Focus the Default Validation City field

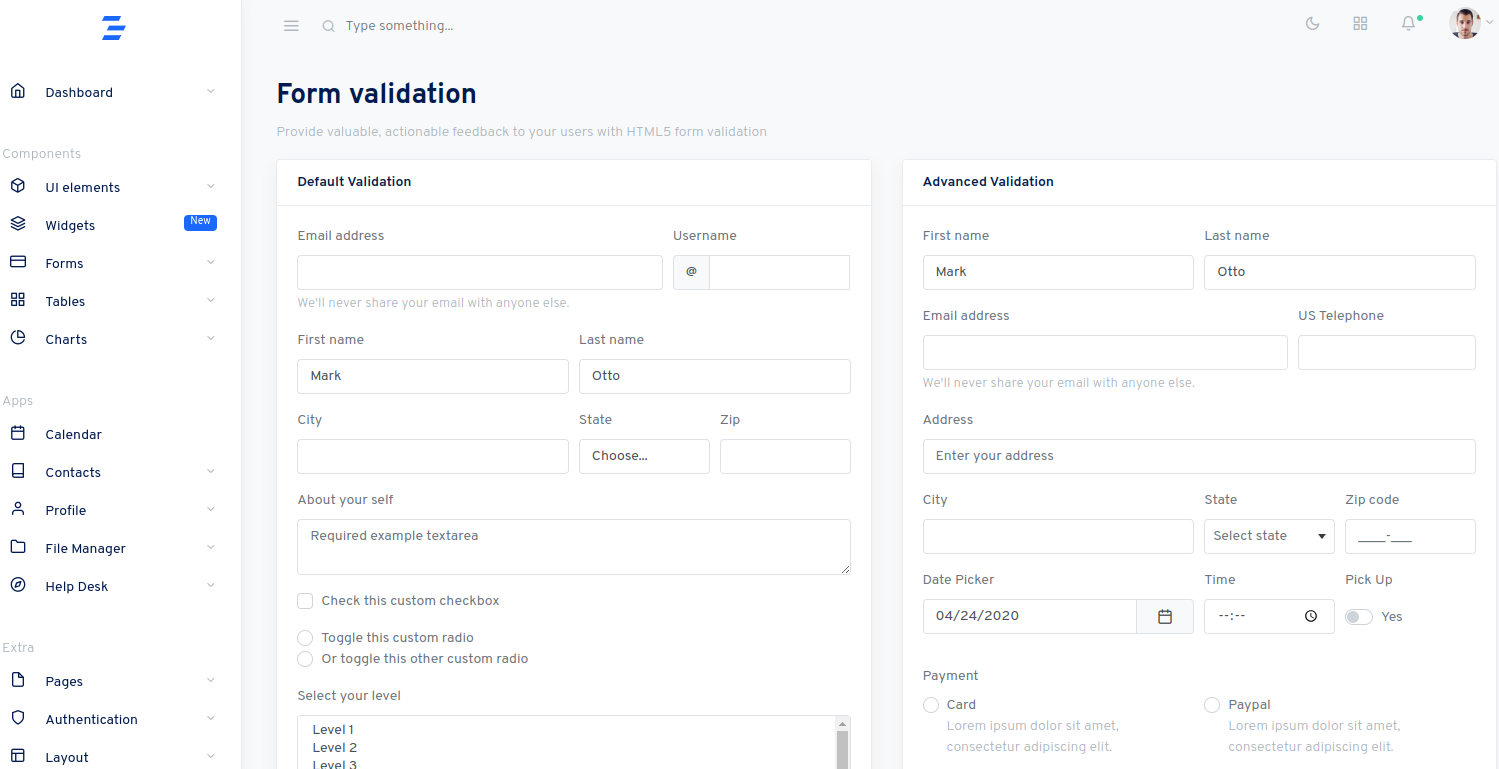[x=433, y=456]
